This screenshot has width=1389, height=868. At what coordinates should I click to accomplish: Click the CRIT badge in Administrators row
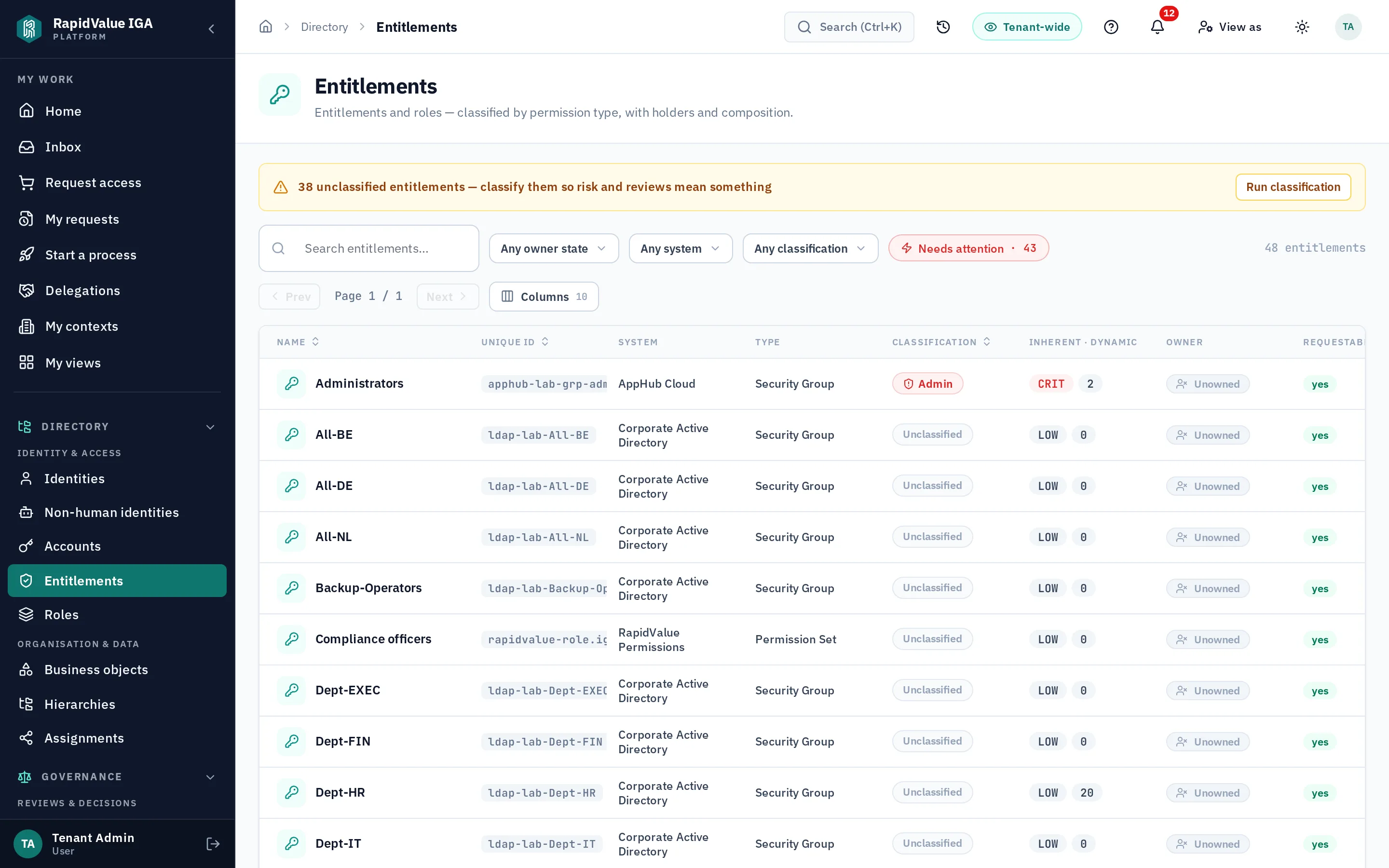[x=1050, y=383]
